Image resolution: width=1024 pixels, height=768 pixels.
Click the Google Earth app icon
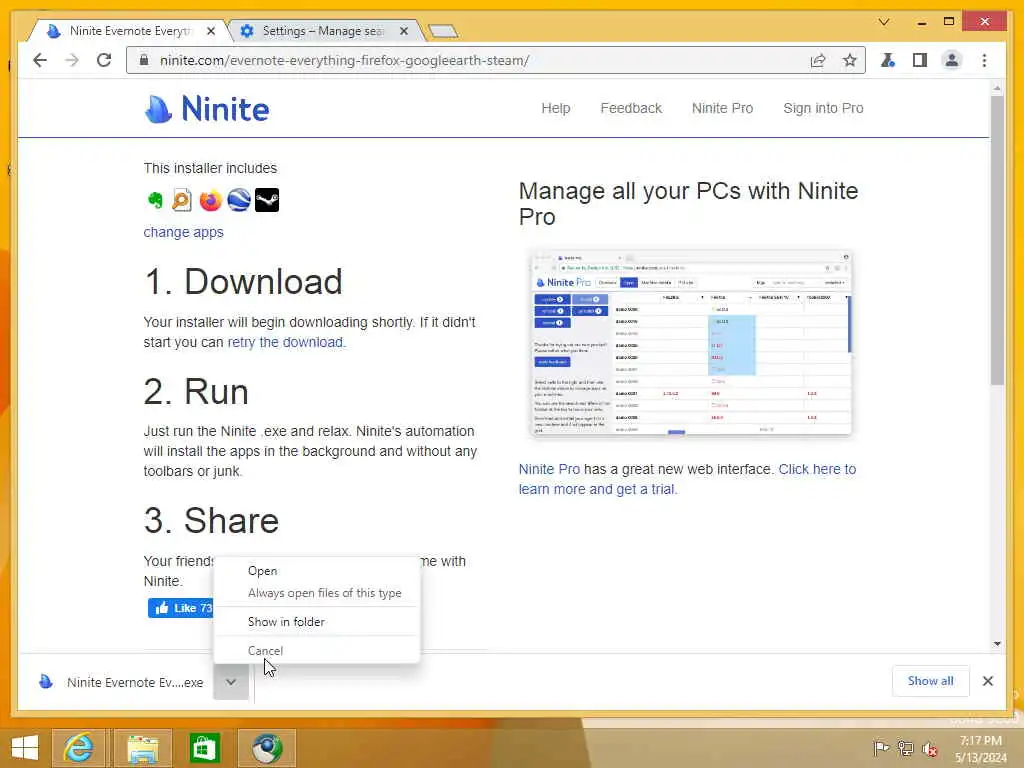[238, 200]
